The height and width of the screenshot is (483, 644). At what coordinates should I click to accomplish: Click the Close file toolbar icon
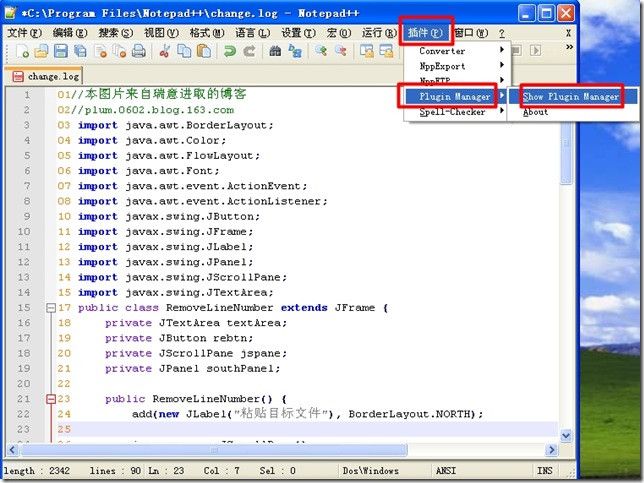pos(100,51)
